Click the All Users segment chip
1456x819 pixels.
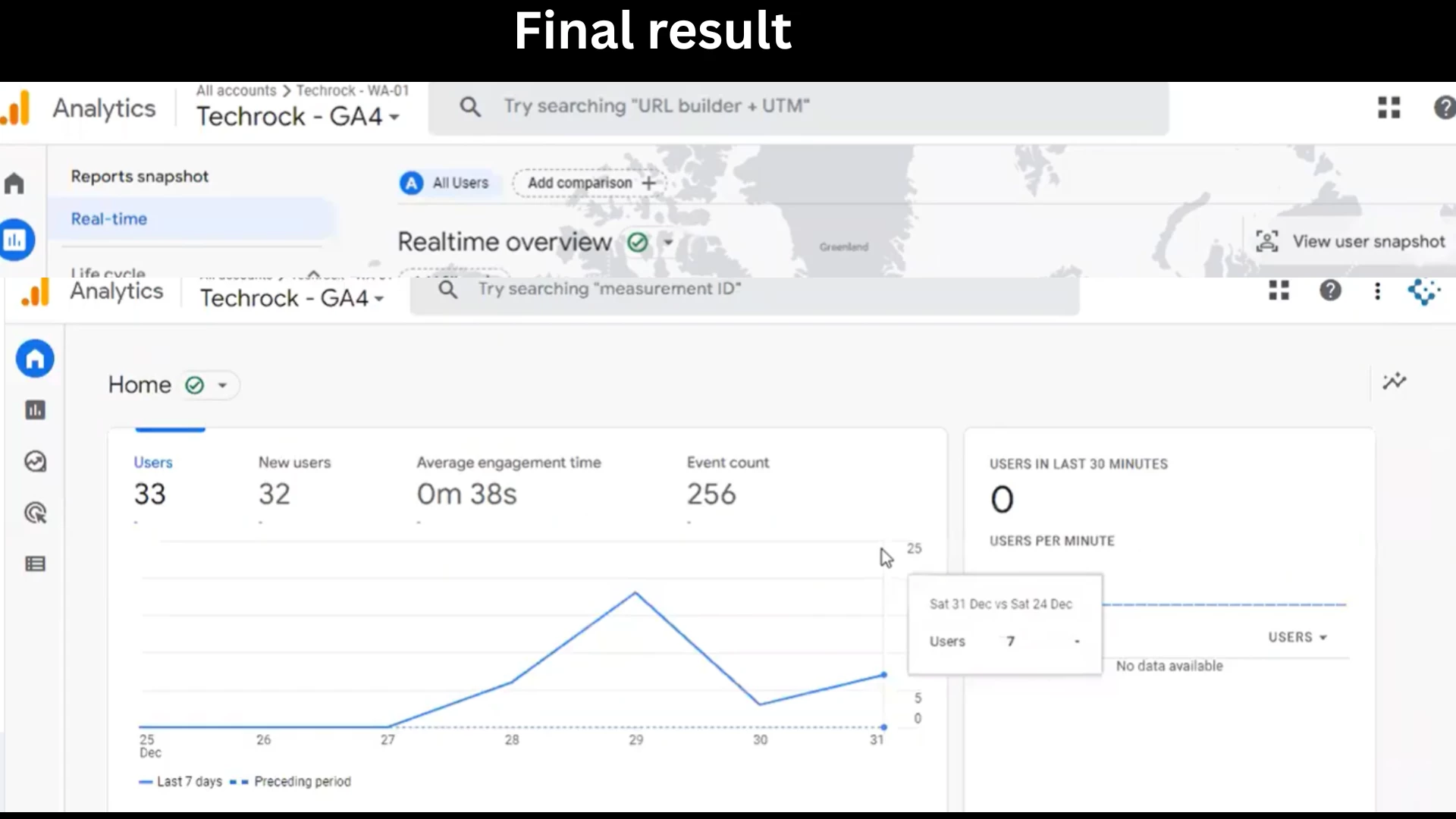(x=447, y=183)
